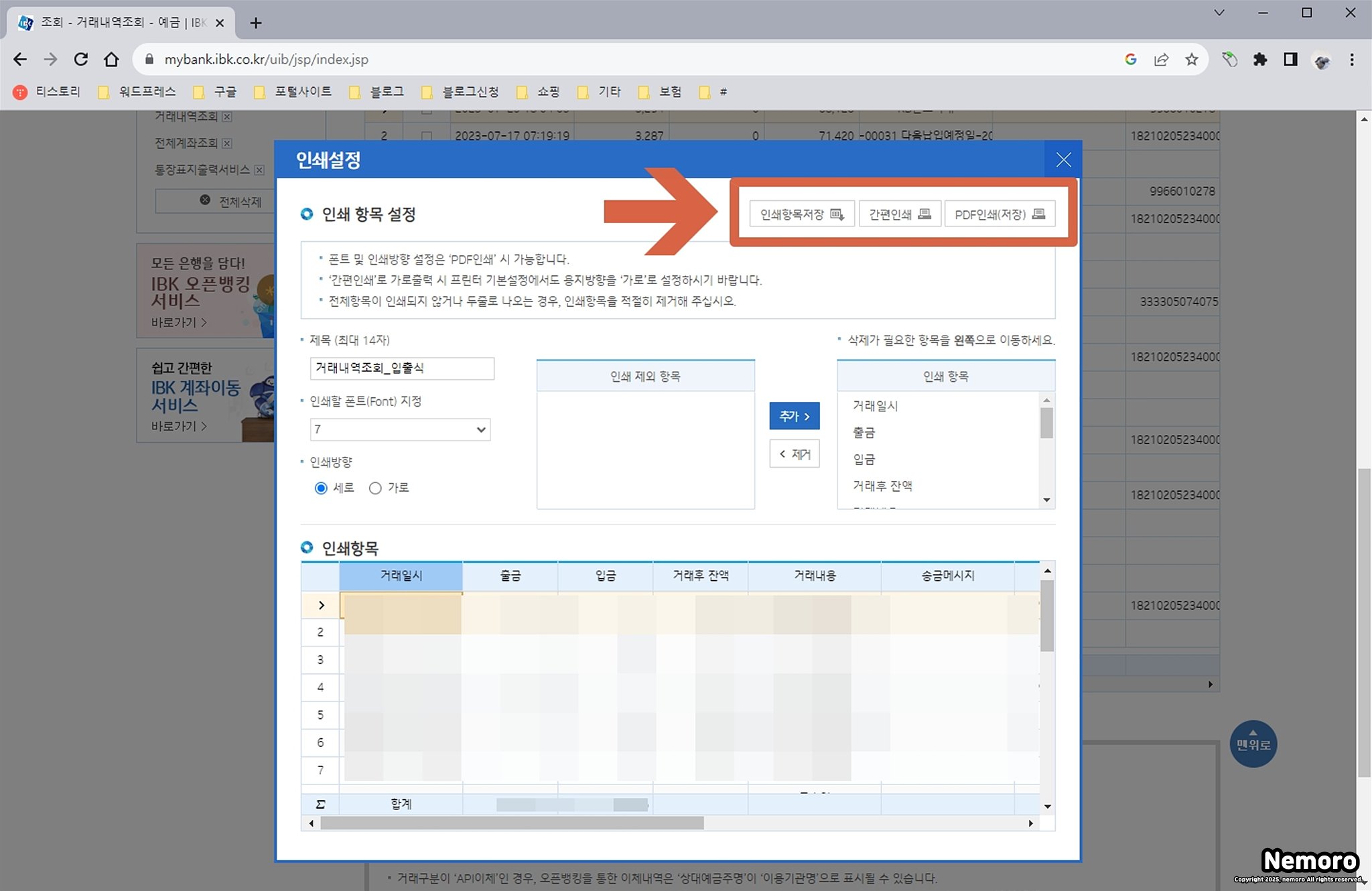This screenshot has height=891, width=1372.
Task: Click the browser reload icon
Action: click(x=81, y=60)
